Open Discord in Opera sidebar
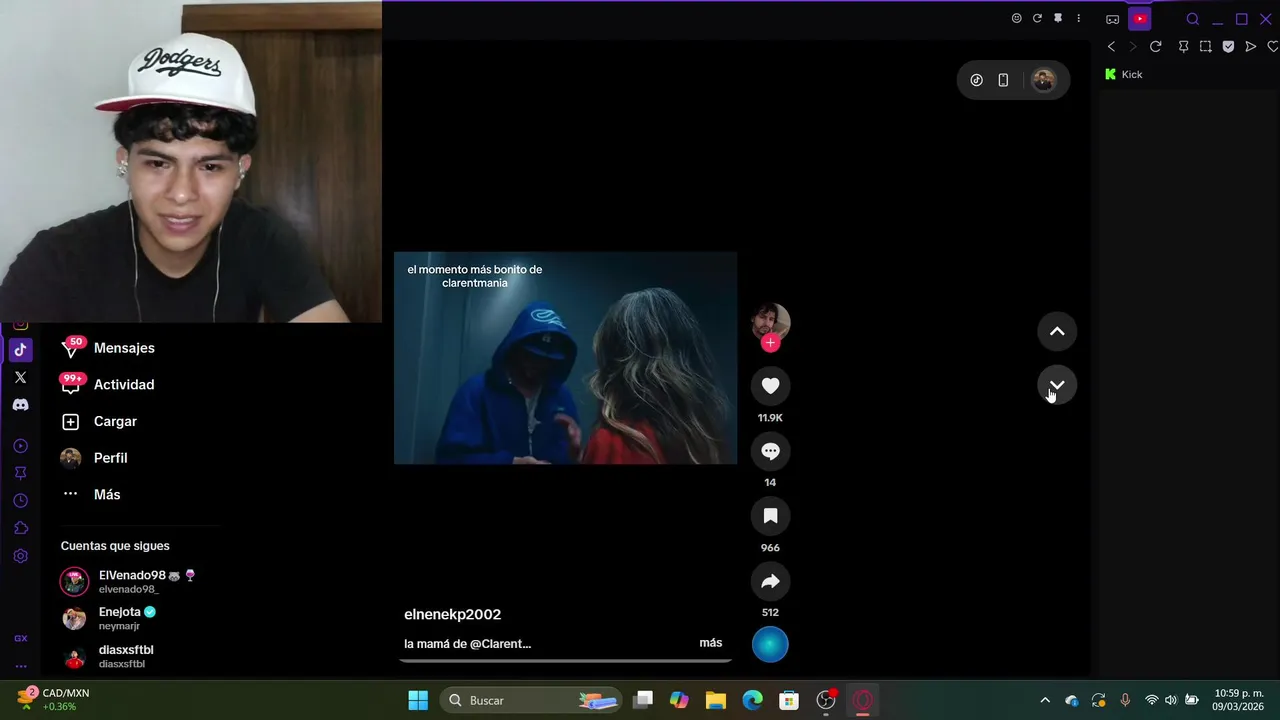 click(20, 405)
